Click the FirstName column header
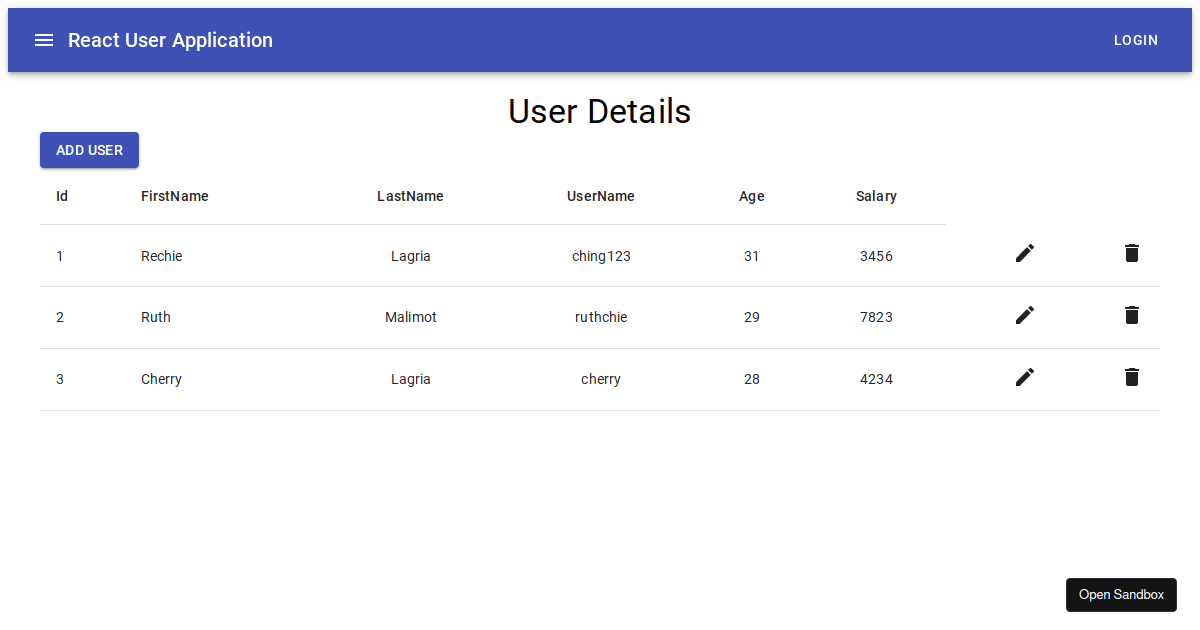The image size is (1200, 630). 174,196
